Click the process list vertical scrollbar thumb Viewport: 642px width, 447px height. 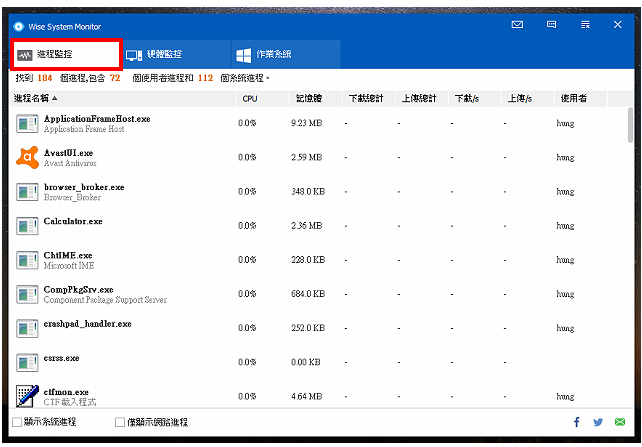pyautogui.click(x=630, y=125)
